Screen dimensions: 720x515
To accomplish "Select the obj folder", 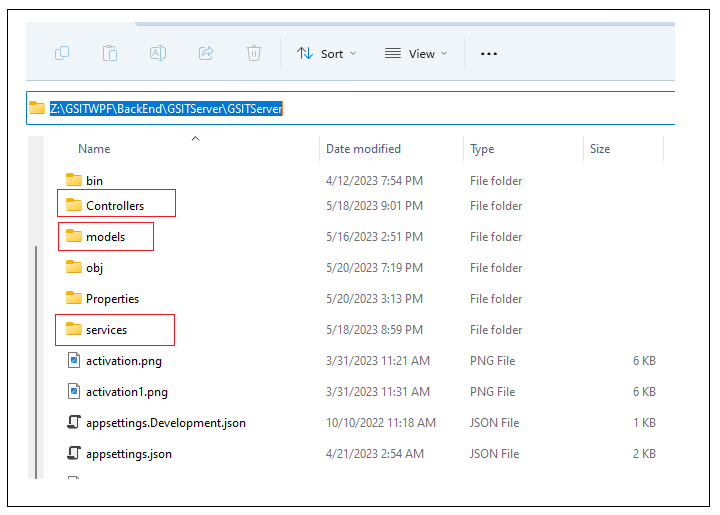I will point(94,268).
